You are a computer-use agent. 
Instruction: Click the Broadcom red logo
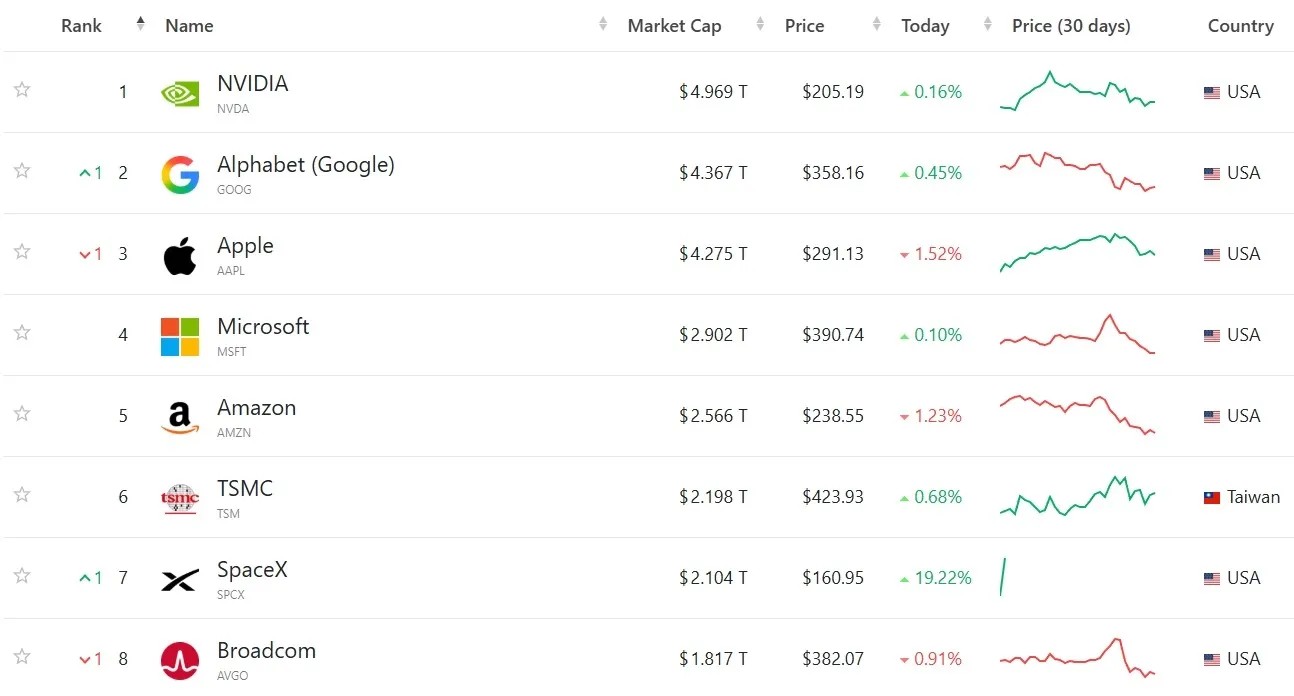tap(180, 660)
